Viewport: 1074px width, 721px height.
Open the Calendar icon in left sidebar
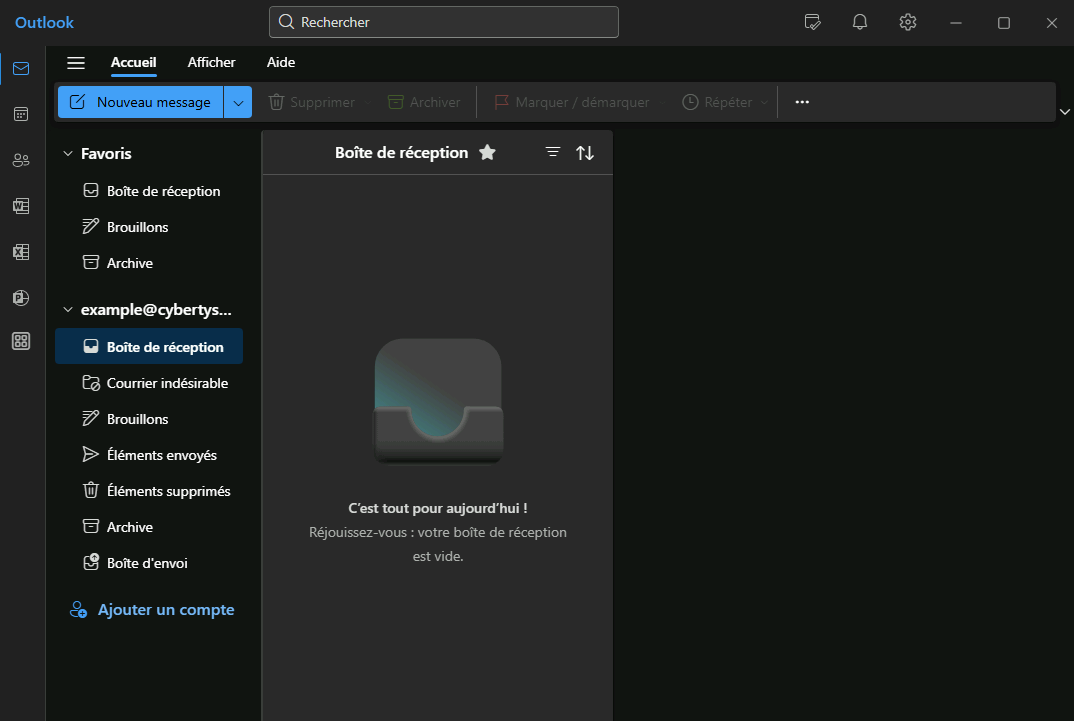(x=21, y=114)
